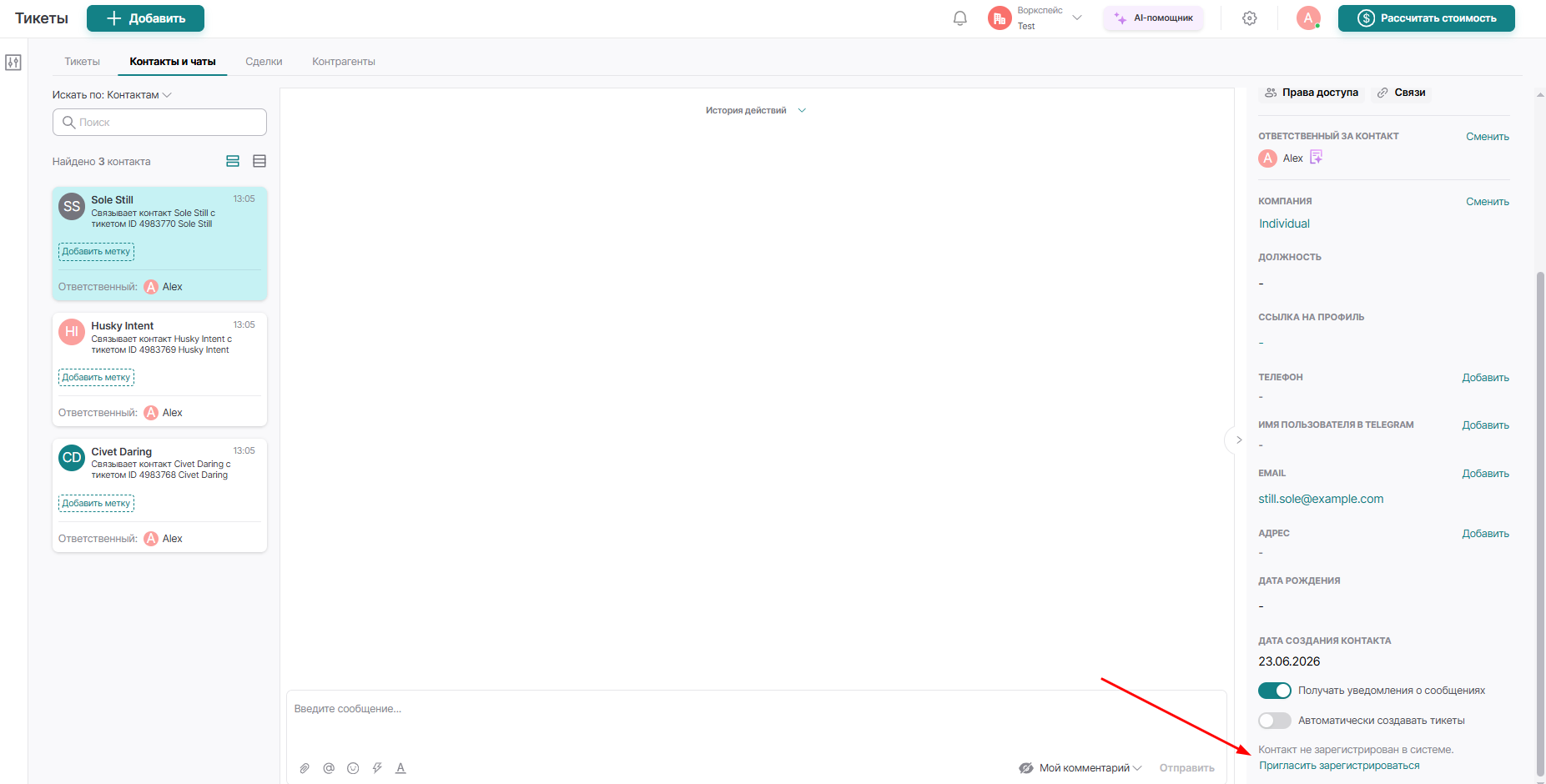Open the notifications bell

coord(960,18)
